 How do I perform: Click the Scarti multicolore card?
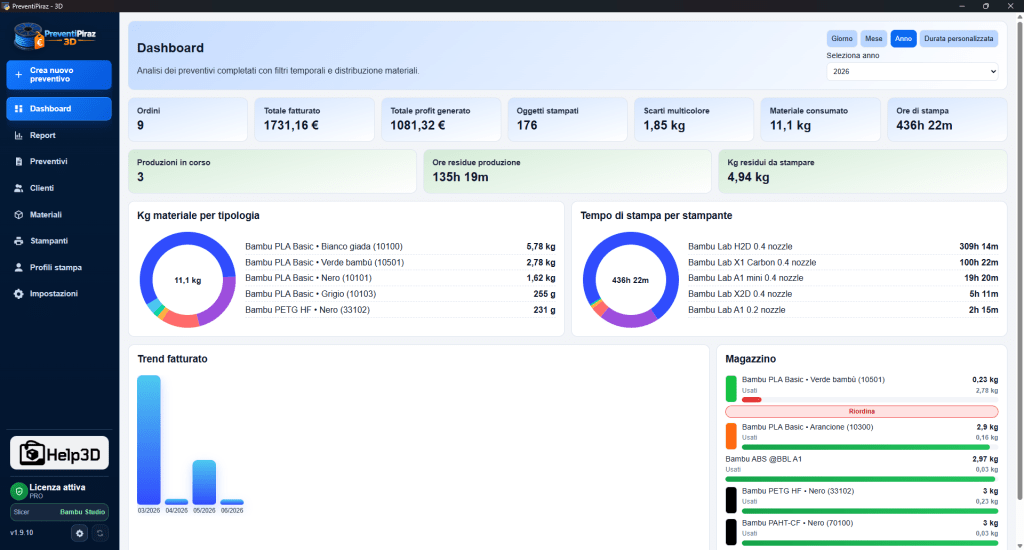(694, 120)
